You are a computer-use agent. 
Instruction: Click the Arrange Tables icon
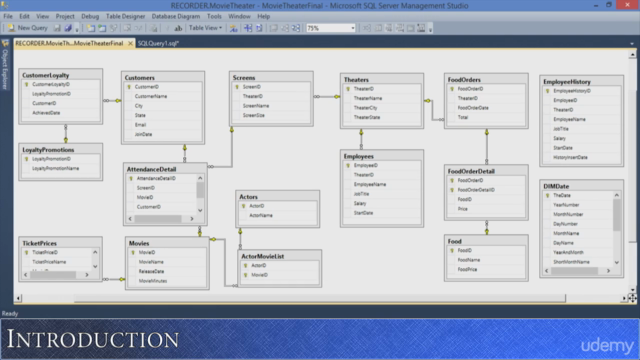click(296, 28)
